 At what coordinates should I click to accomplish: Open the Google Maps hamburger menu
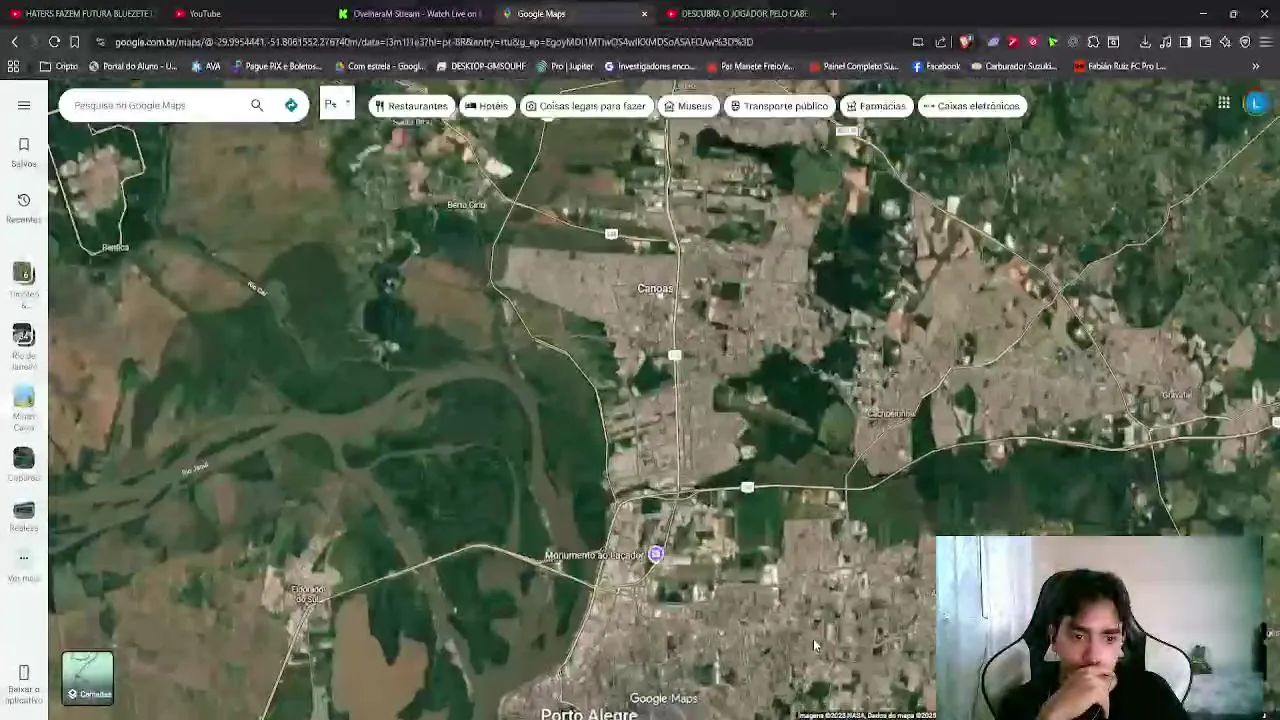24,105
